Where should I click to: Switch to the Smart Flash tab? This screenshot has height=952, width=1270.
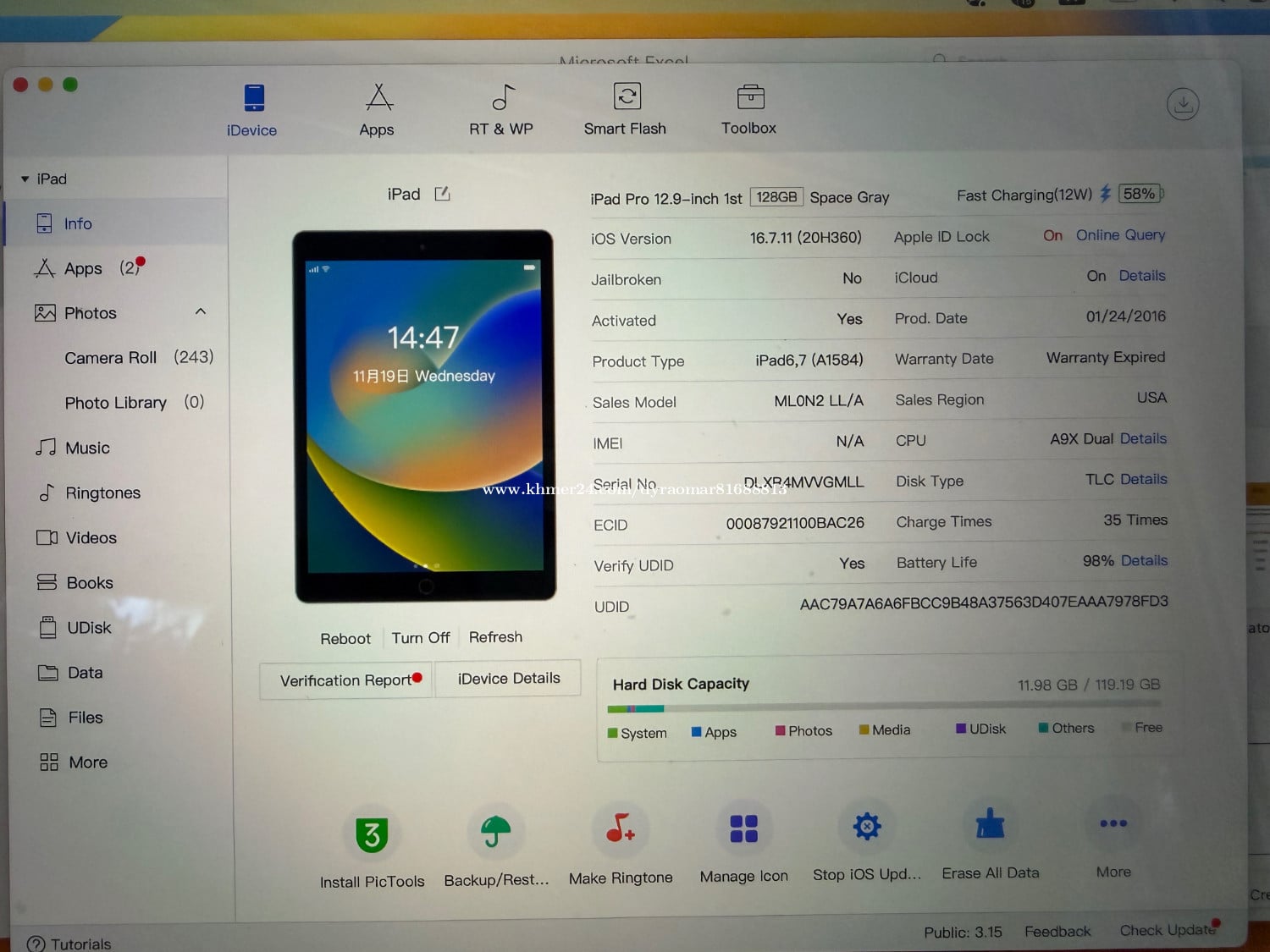[626, 109]
